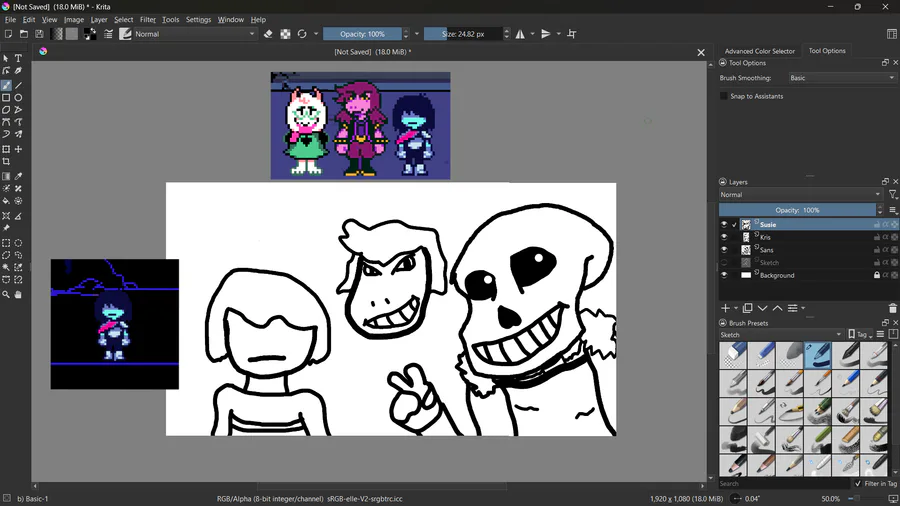The image size is (900, 506).
Task: Click the reload original preset icon
Action: 302,34
